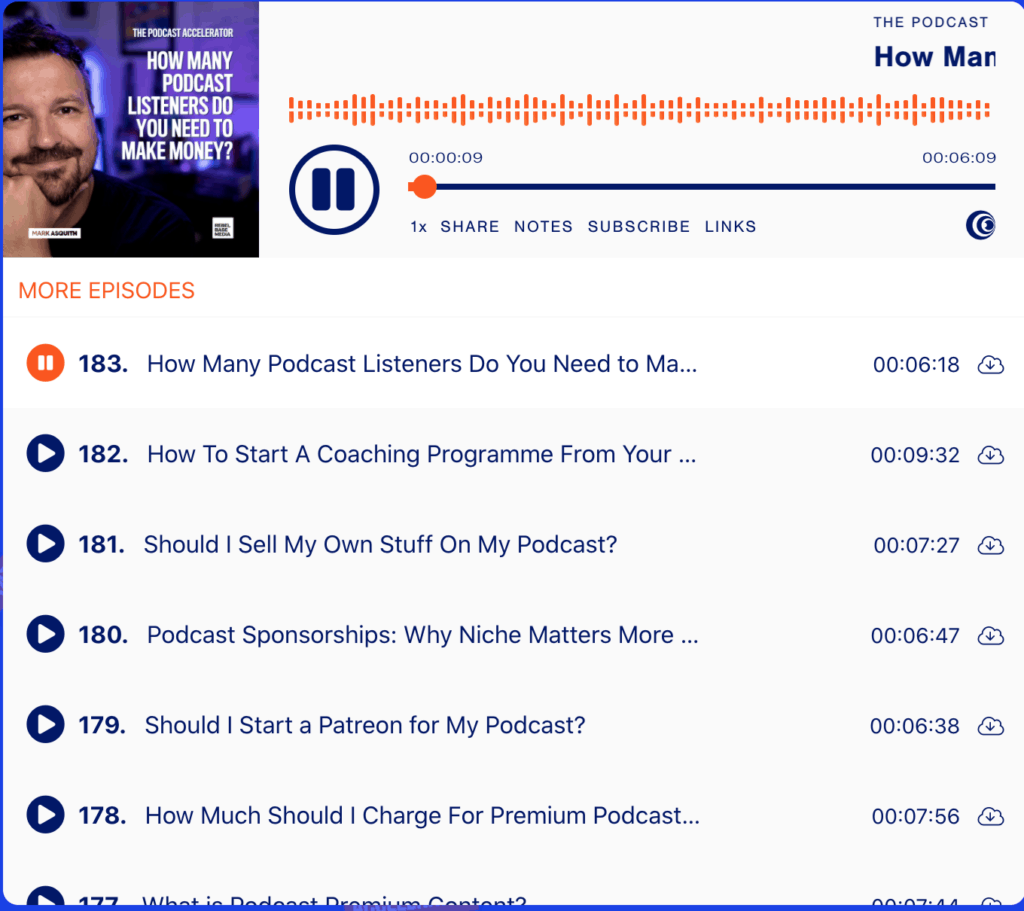Click the episode artwork thumbnail
This screenshot has height=911, width=1024.
coord(130,130)
